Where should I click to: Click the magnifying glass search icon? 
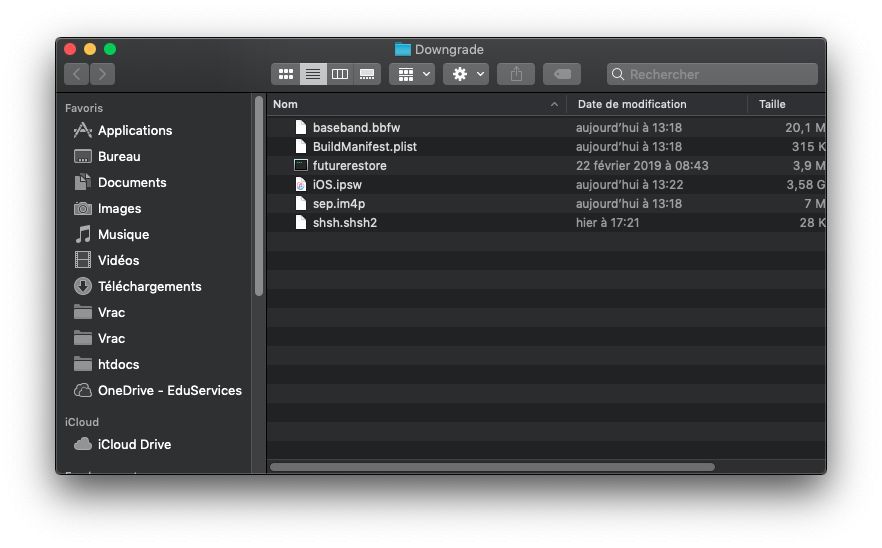[618, 74]
